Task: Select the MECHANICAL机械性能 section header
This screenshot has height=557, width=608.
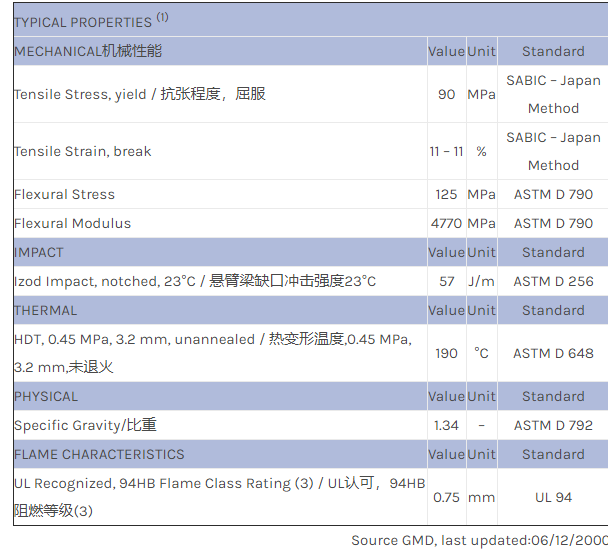Action: click(88, 51)
